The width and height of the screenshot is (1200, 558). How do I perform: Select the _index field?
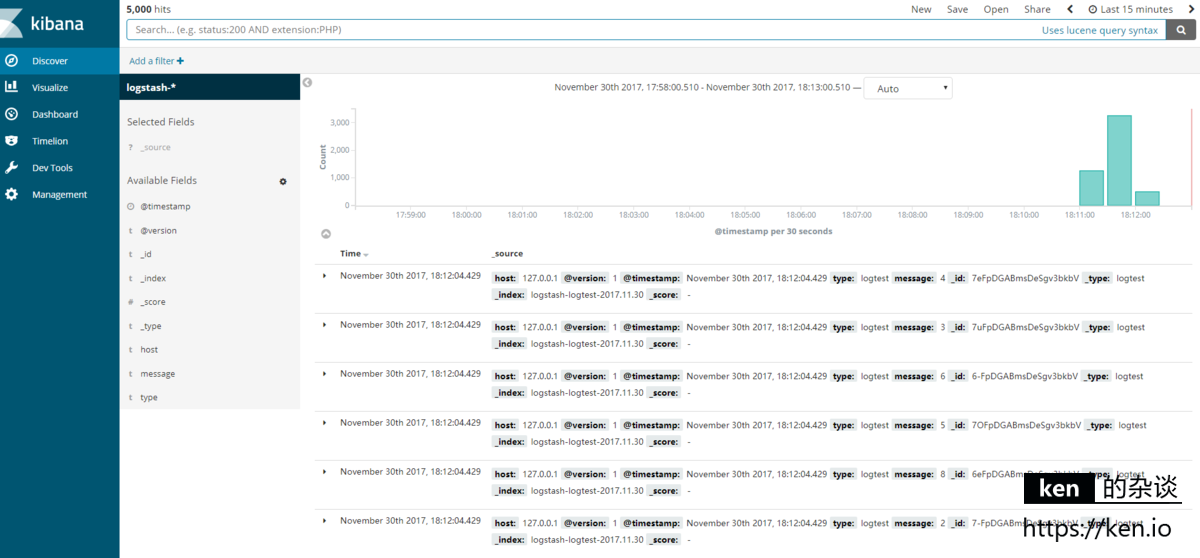pos(153,279)
